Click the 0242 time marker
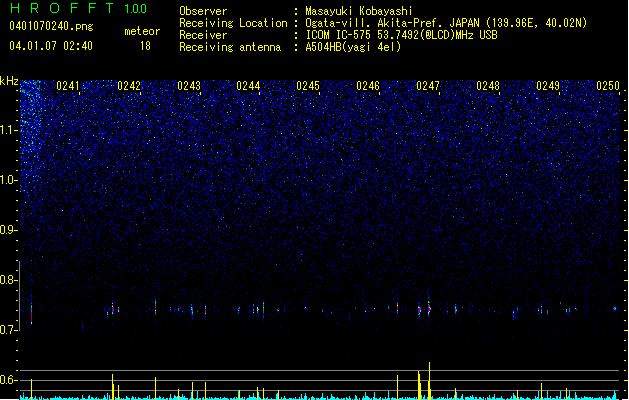Viewport: 629px width, 400px height. (x=129, y=86)
